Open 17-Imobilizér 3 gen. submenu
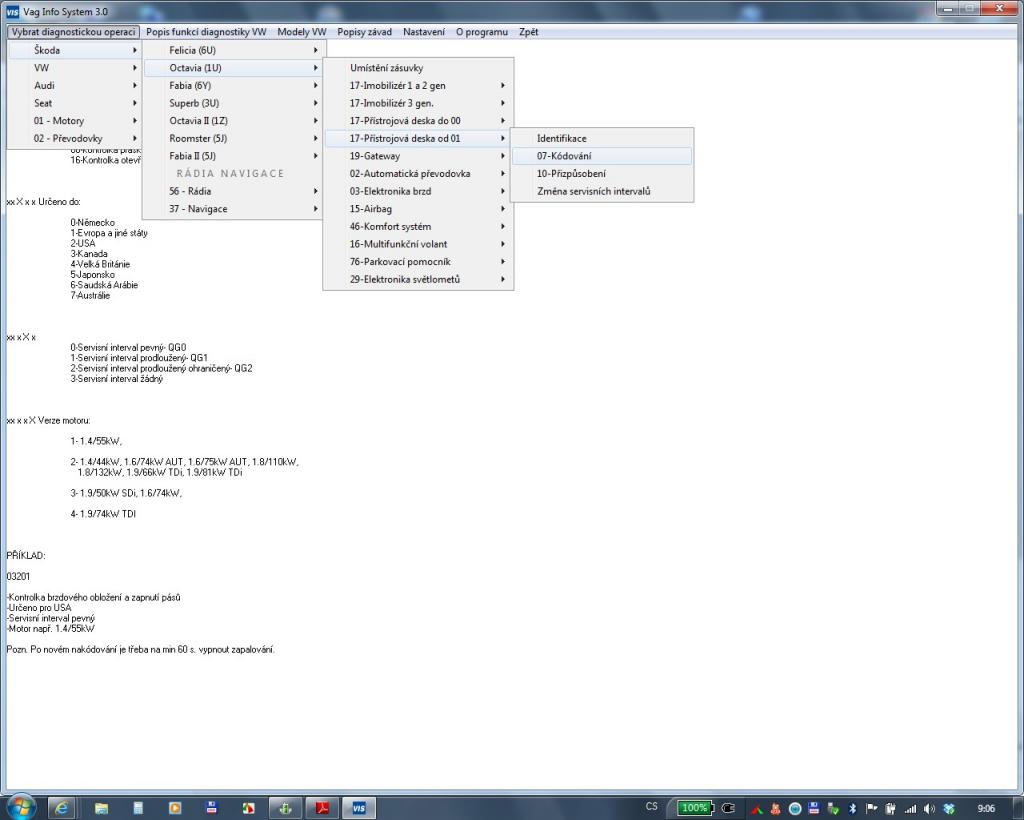The width and height of the screenshot is (1024, 820). pos(418,103)
